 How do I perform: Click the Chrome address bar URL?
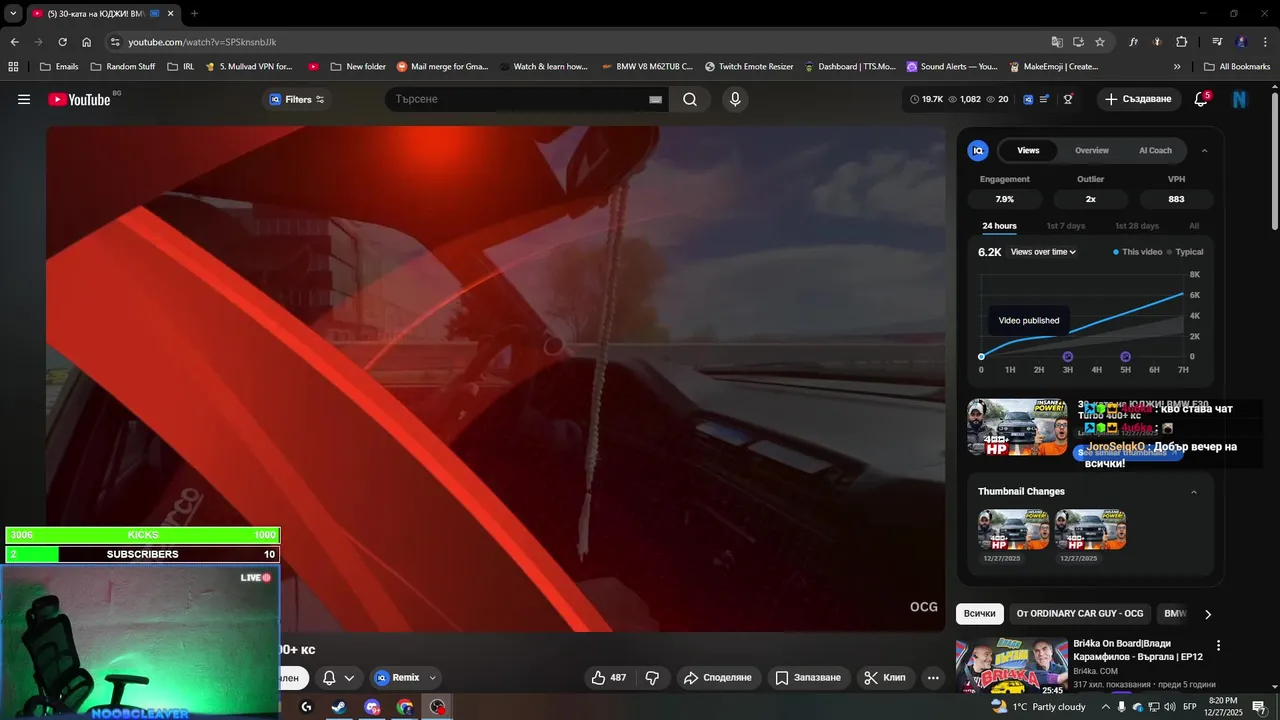tap(202, 42)
